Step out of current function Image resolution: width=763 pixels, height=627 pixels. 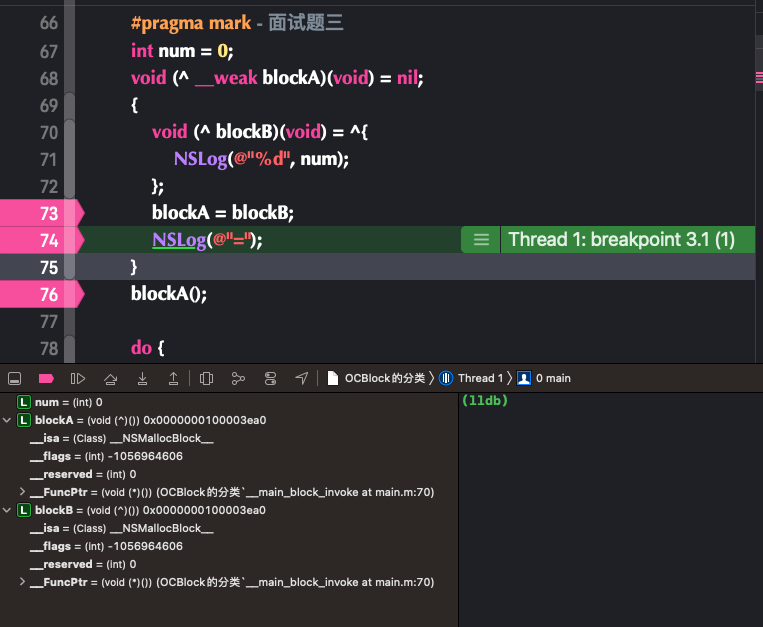click(173, 378)
